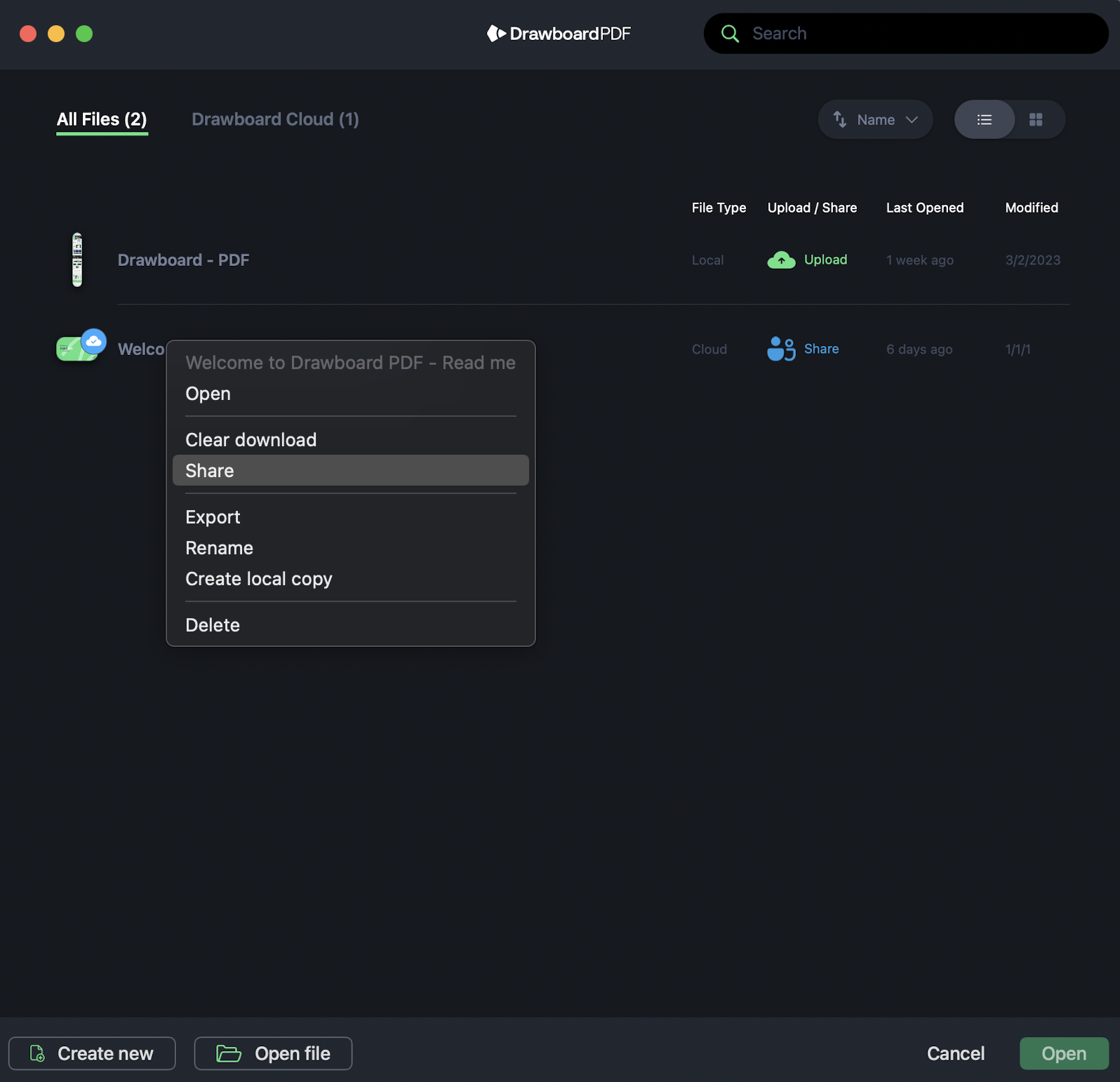Image resolution: width=1120 pixels, height=1082 pixels.
Task: Click the 'Local' file type cell
Action: (707, 260)
